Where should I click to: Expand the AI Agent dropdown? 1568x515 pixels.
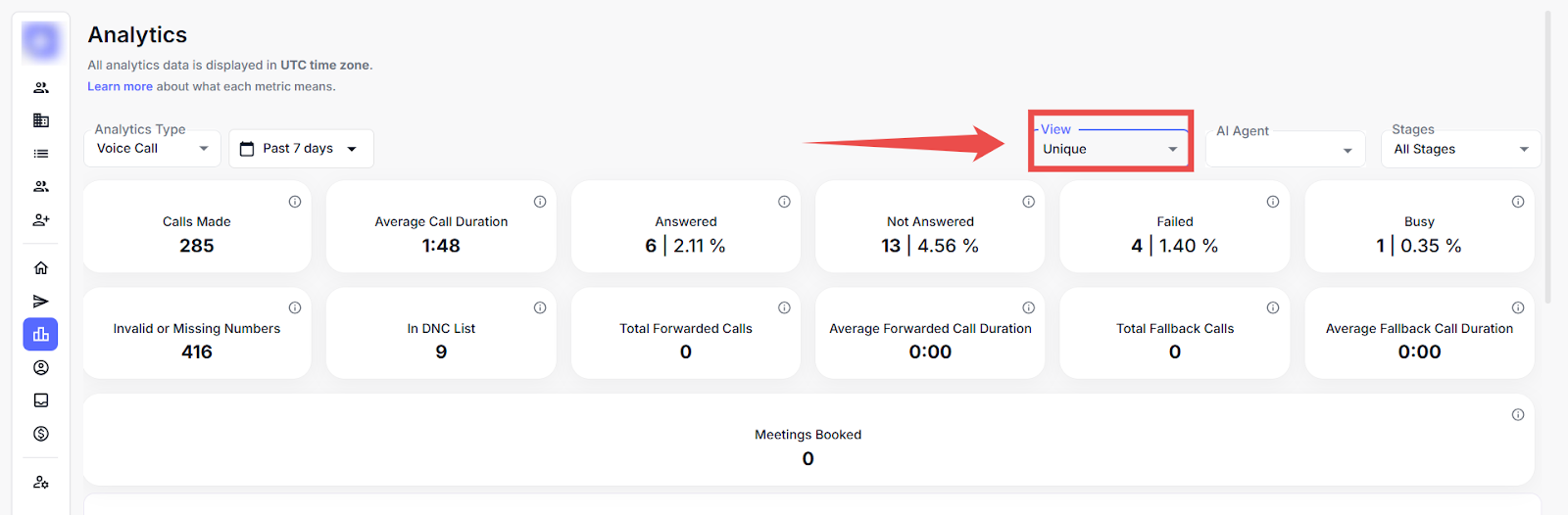click(x=1285, y=150)
